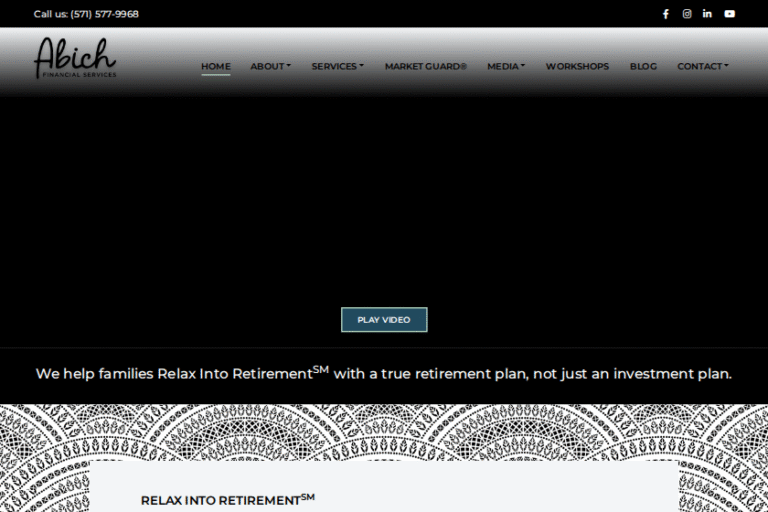
Task: Visit the LinkedIn icon link
Action: [707, 14]
